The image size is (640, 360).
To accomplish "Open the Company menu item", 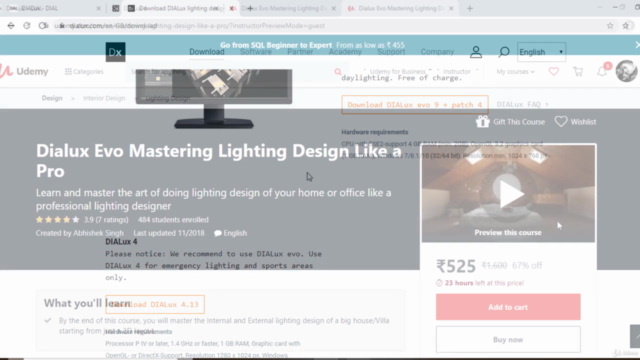I will [x=437, y=52].
